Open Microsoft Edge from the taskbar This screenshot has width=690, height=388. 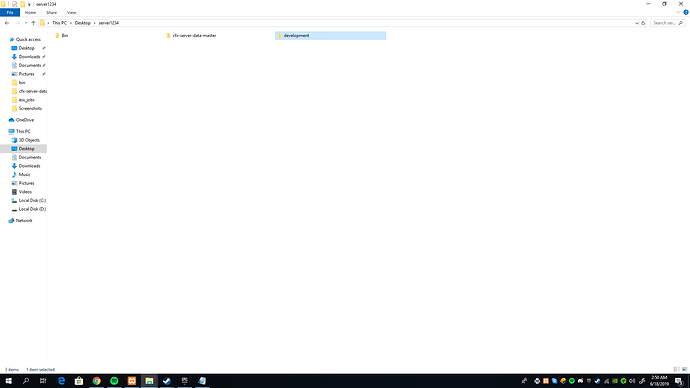click(61, 381)
